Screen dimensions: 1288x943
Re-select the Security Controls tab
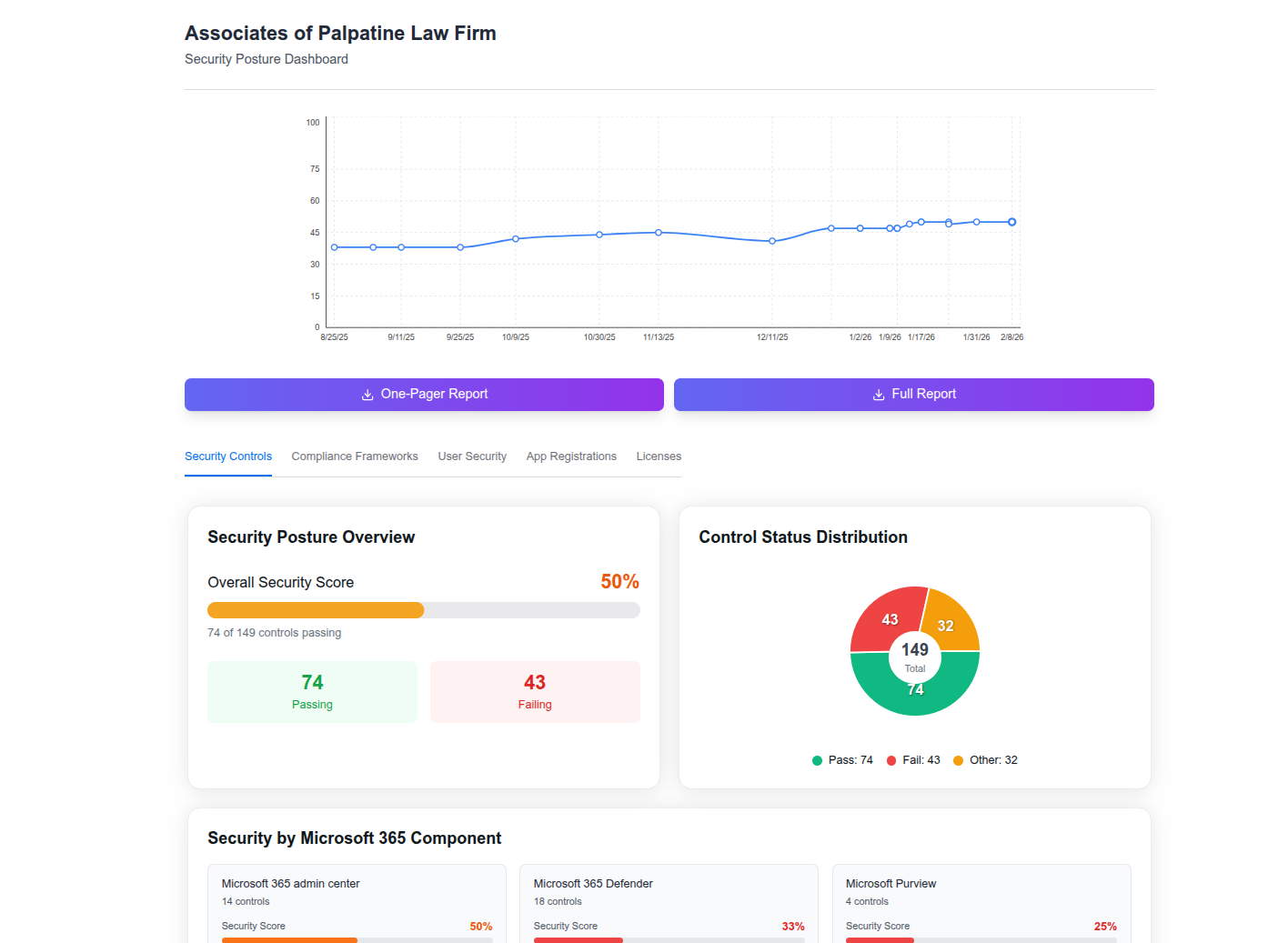228,456
